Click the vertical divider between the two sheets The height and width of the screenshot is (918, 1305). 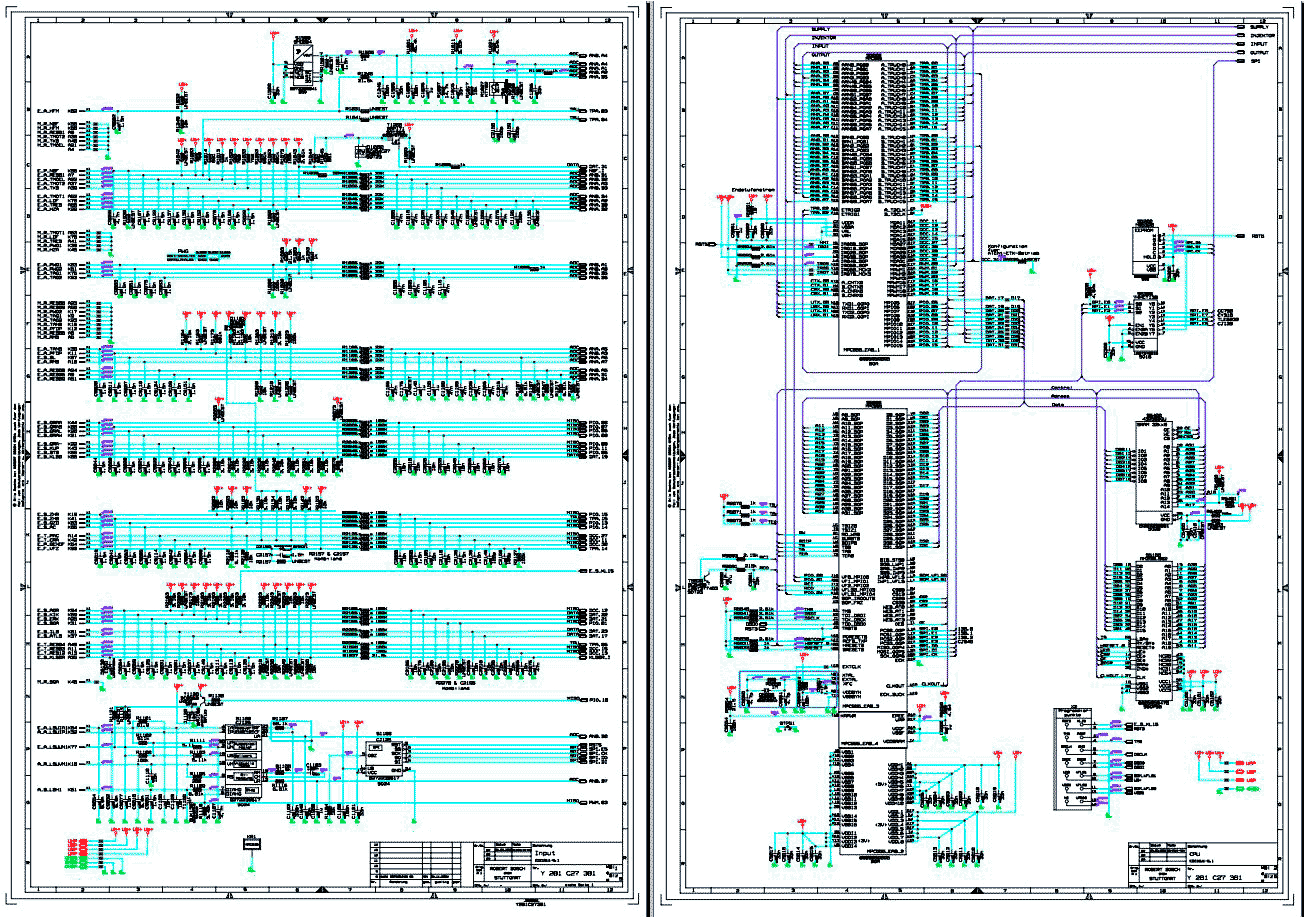pyautogui.click(x=650, y=459)
